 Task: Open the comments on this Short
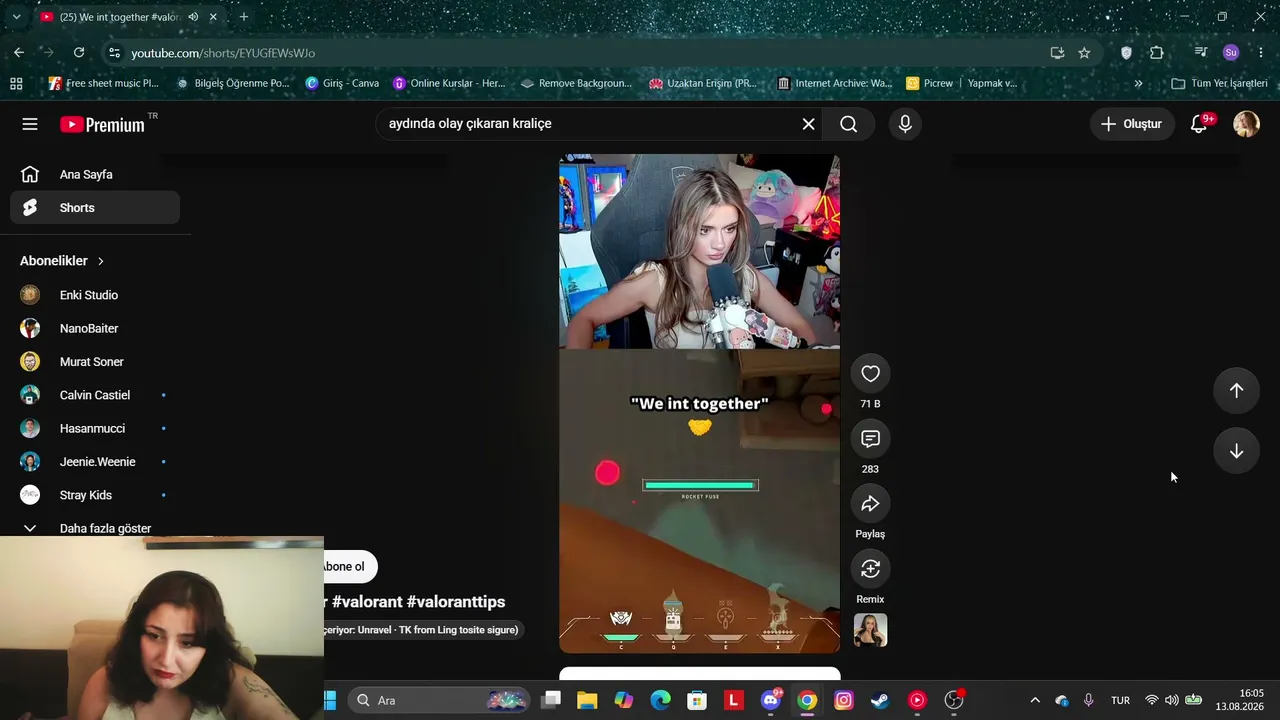tap(870, 438)
